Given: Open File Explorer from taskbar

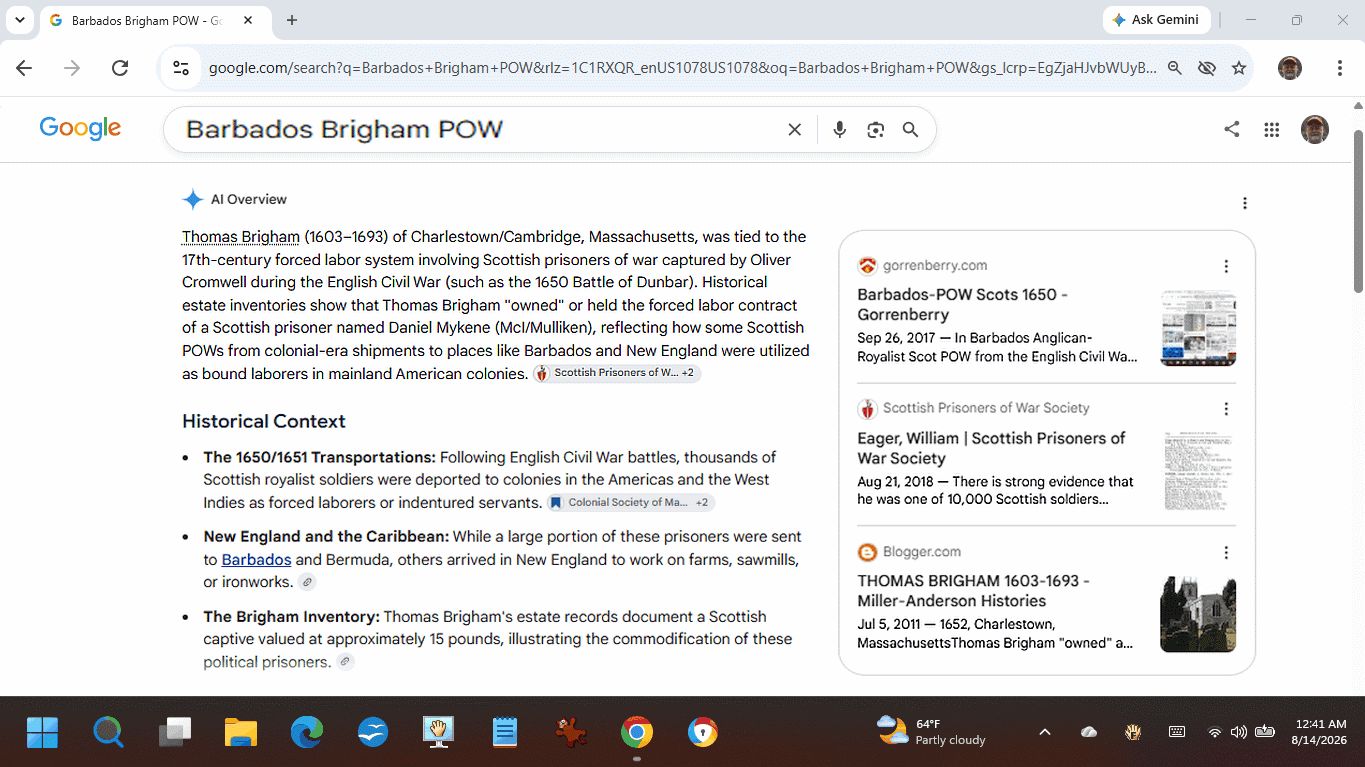Looking at the screenshot, I should 241,733.
